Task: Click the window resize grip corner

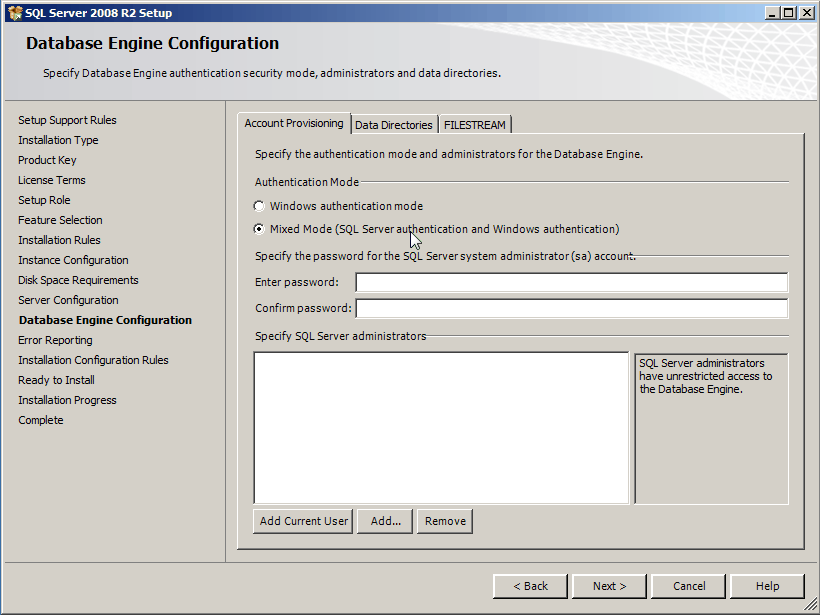Action: point(810,606)
